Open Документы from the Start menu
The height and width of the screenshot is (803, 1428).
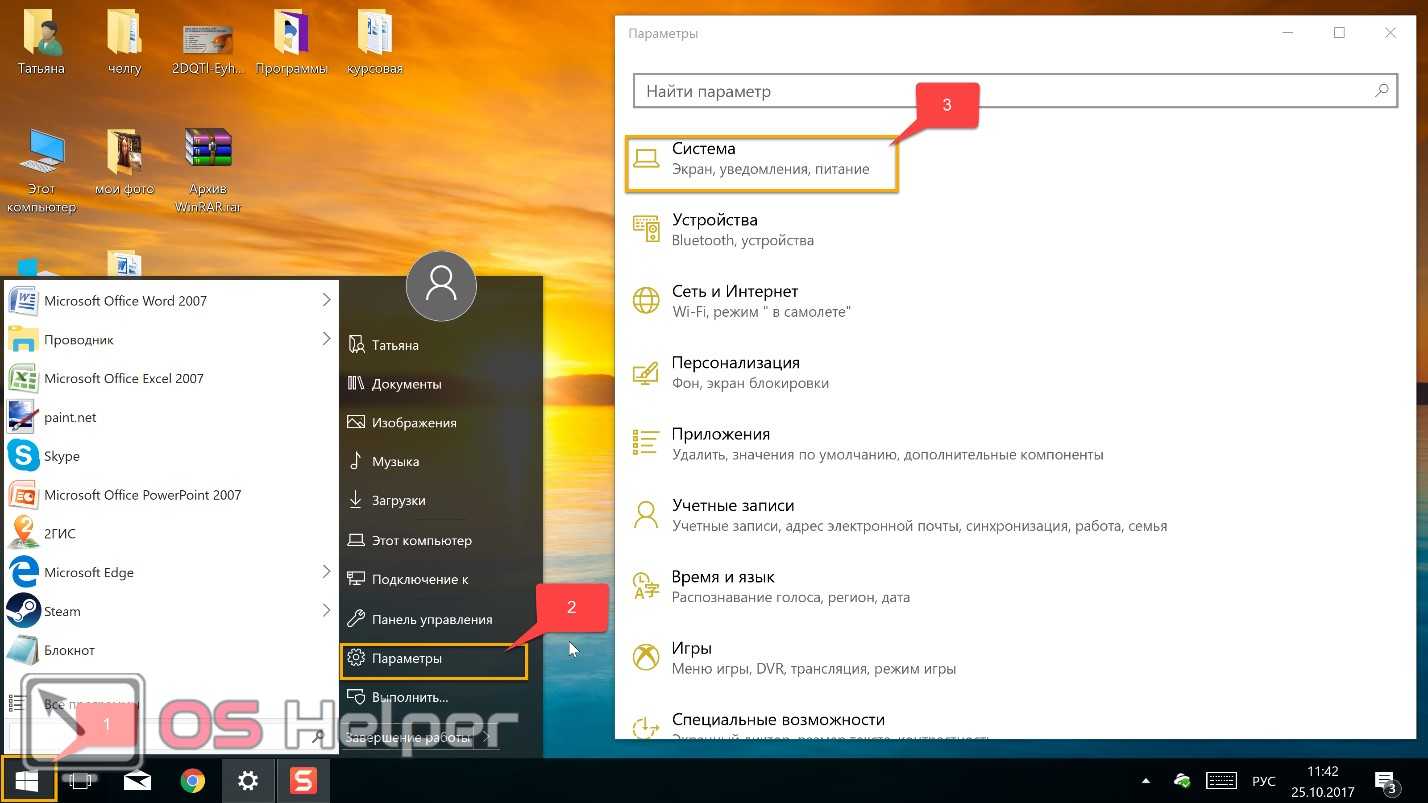(406, 384)
